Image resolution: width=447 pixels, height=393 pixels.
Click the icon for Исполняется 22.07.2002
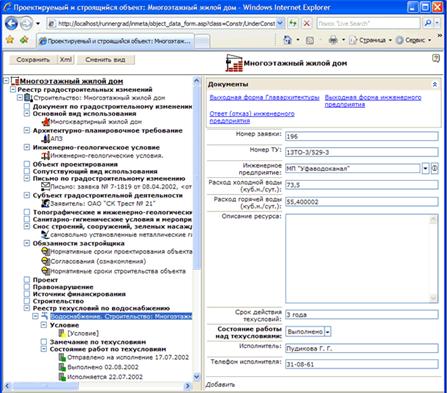tap(62, 377)
